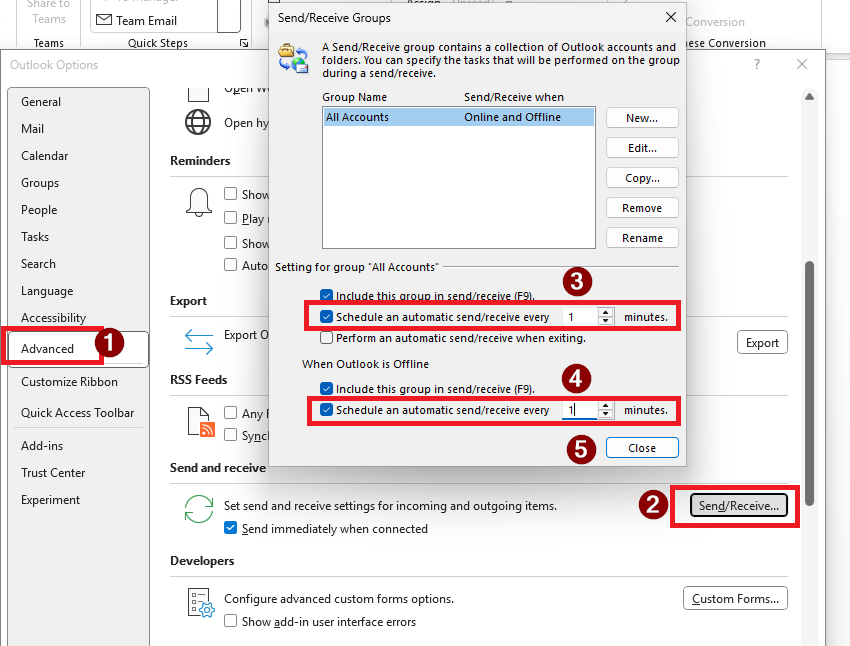Toggle Include this group under All Accounts setting

[326, 295]
